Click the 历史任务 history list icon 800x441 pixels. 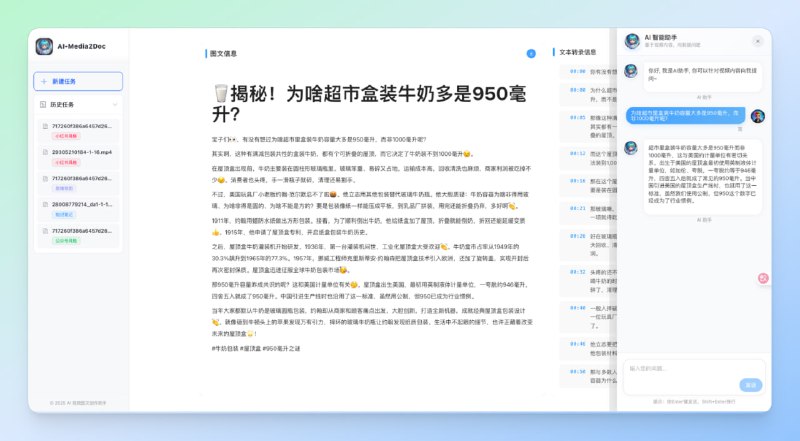pyautogui.click(x=43, y=104)
